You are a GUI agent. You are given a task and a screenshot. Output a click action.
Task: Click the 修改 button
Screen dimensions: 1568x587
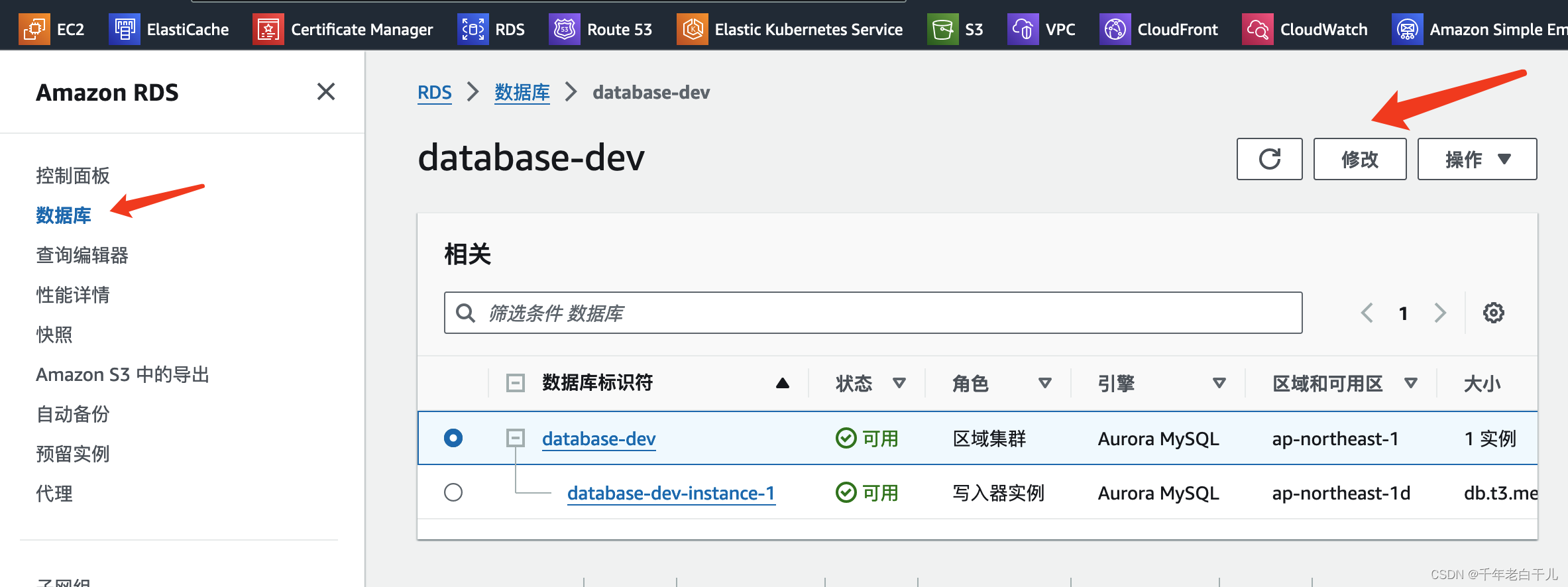click(1360, 159)
